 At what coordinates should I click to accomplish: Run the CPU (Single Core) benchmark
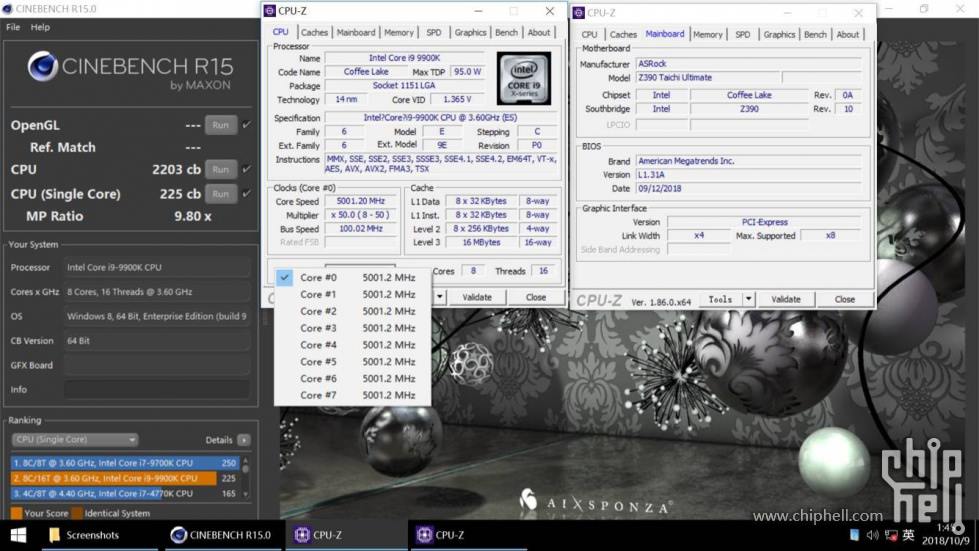[220, 193]
